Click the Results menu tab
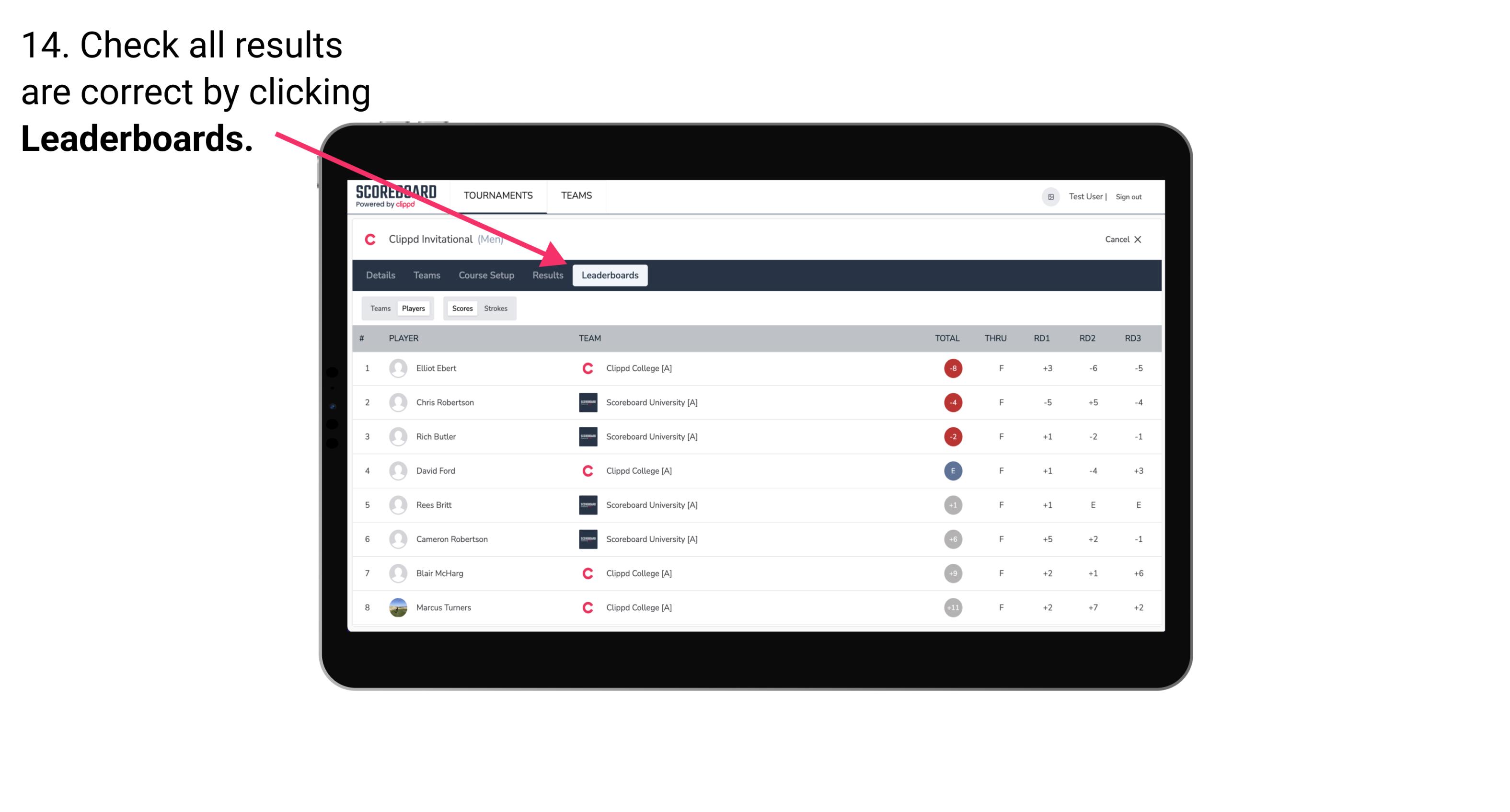This screenshot has height=812, width=1510. click(547, 275)
